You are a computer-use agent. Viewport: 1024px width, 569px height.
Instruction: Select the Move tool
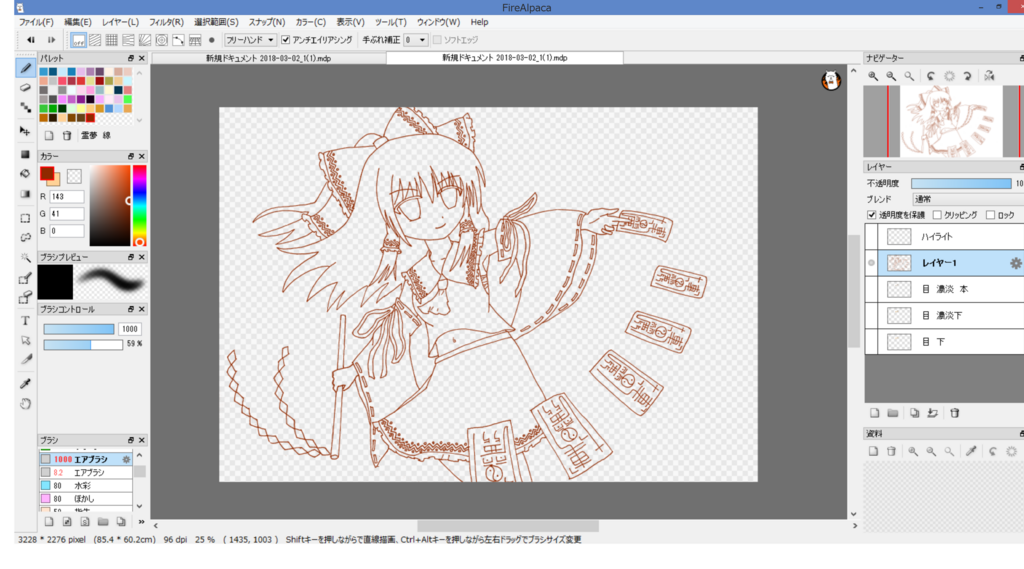pos(25,131)
